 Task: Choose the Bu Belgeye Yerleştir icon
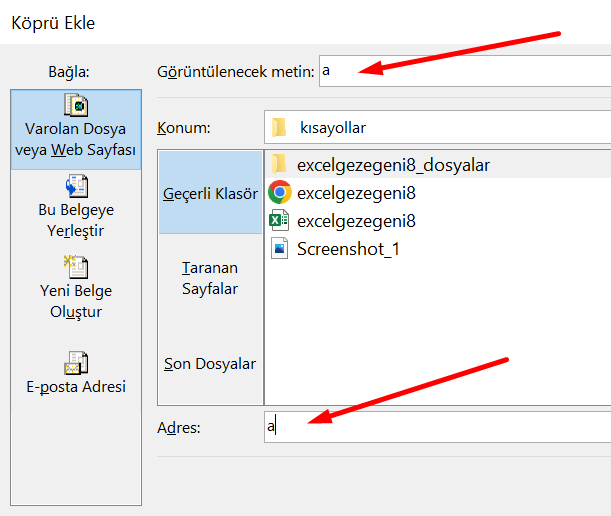tap(77, 186)
